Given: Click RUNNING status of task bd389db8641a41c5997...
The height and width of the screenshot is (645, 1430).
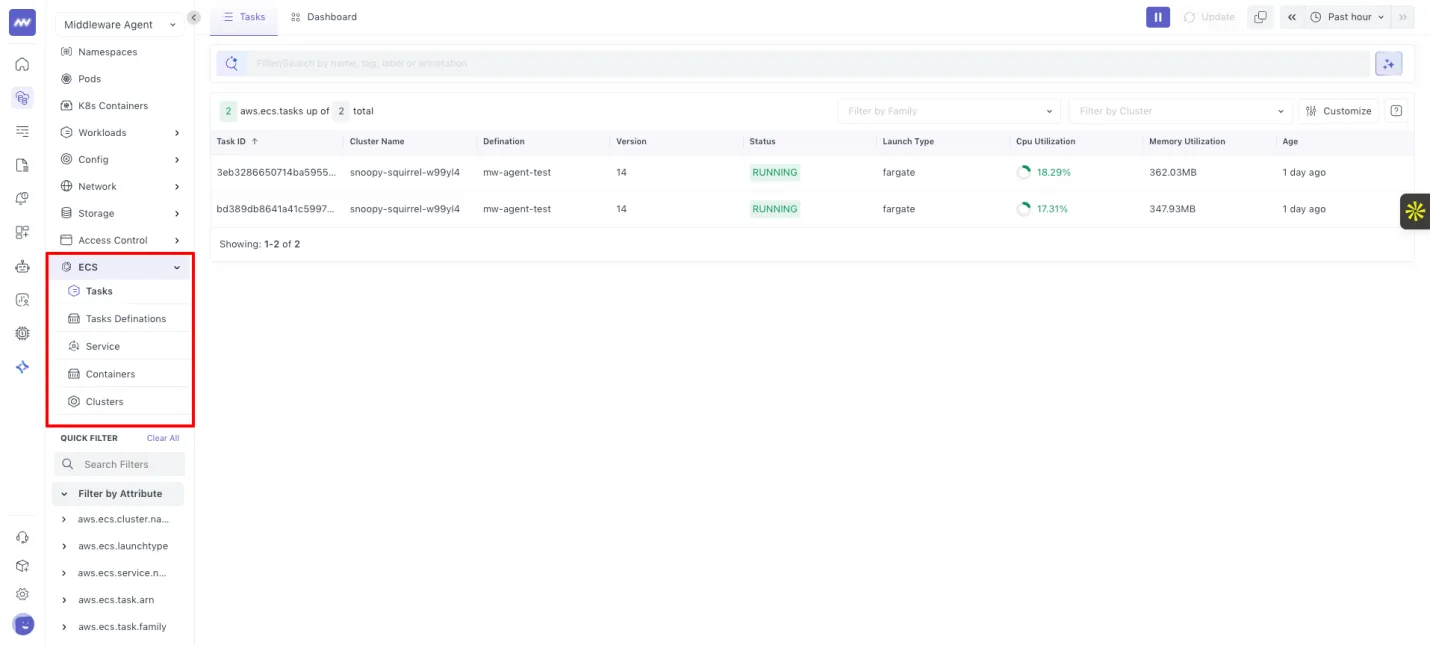Looking at the screenshot, I should click(x=775, y=209).
